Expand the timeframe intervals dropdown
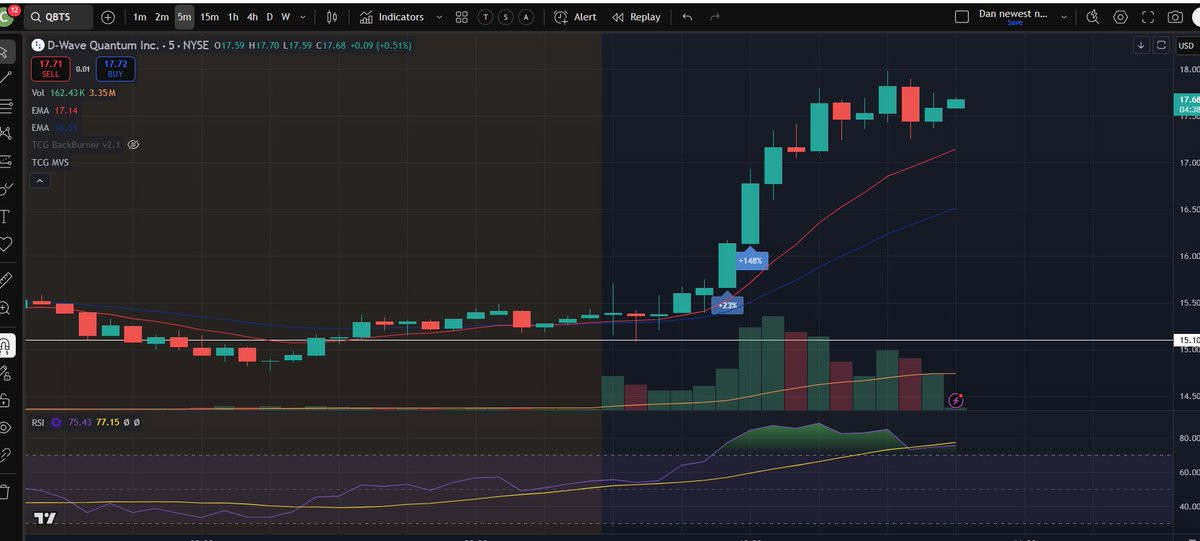Screen dimensions: 1200x541 (303, 17)
